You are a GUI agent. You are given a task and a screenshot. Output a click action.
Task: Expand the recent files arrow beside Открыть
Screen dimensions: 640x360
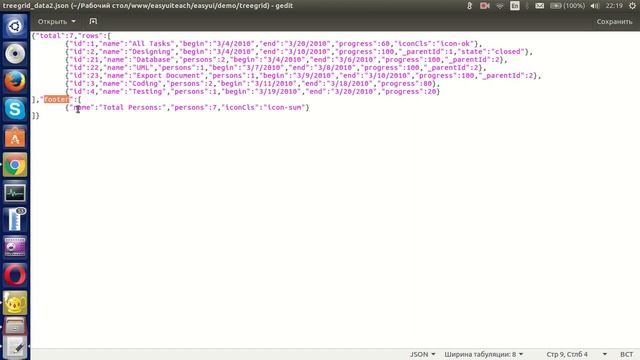click(x=73, y=21)
